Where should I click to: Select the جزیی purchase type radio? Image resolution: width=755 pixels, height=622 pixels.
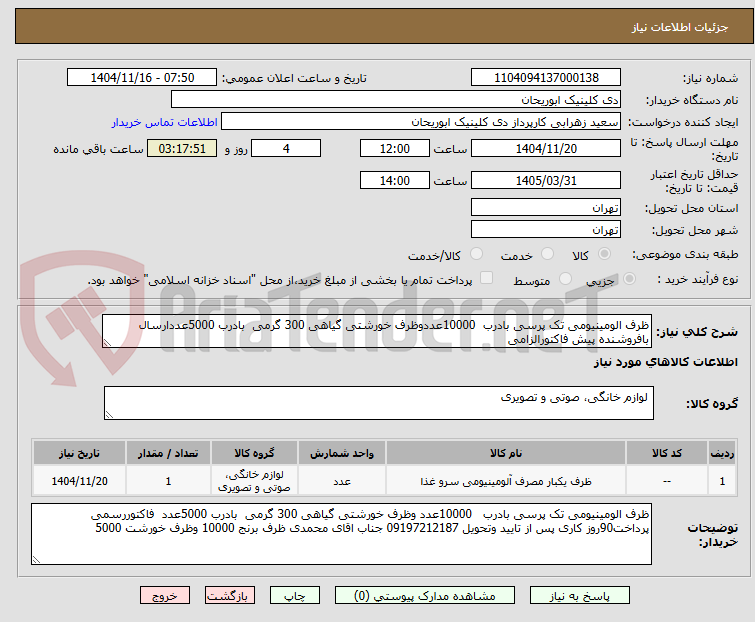[x=629, y=279]
